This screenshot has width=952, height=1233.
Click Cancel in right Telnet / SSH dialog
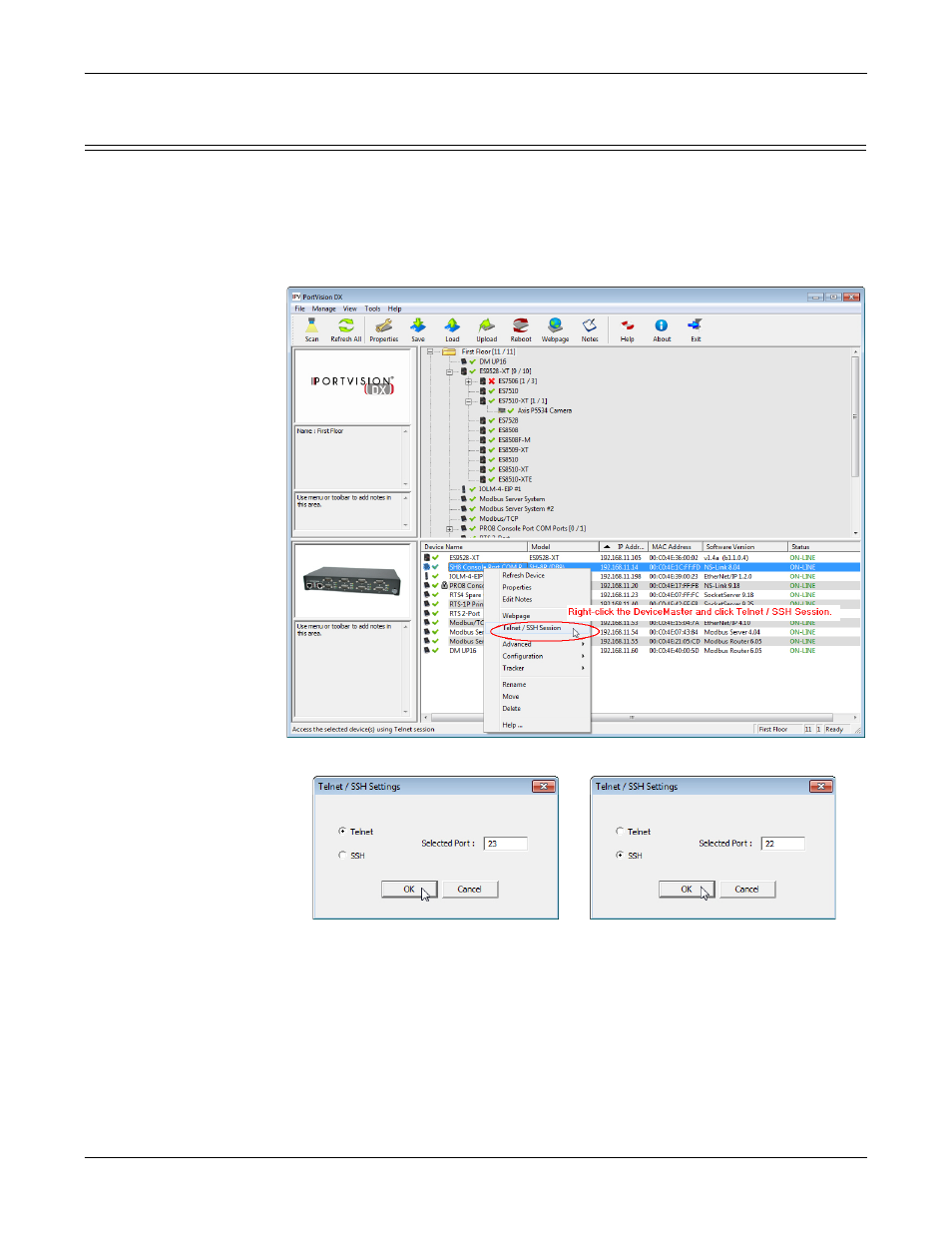[x=746, y=889]
